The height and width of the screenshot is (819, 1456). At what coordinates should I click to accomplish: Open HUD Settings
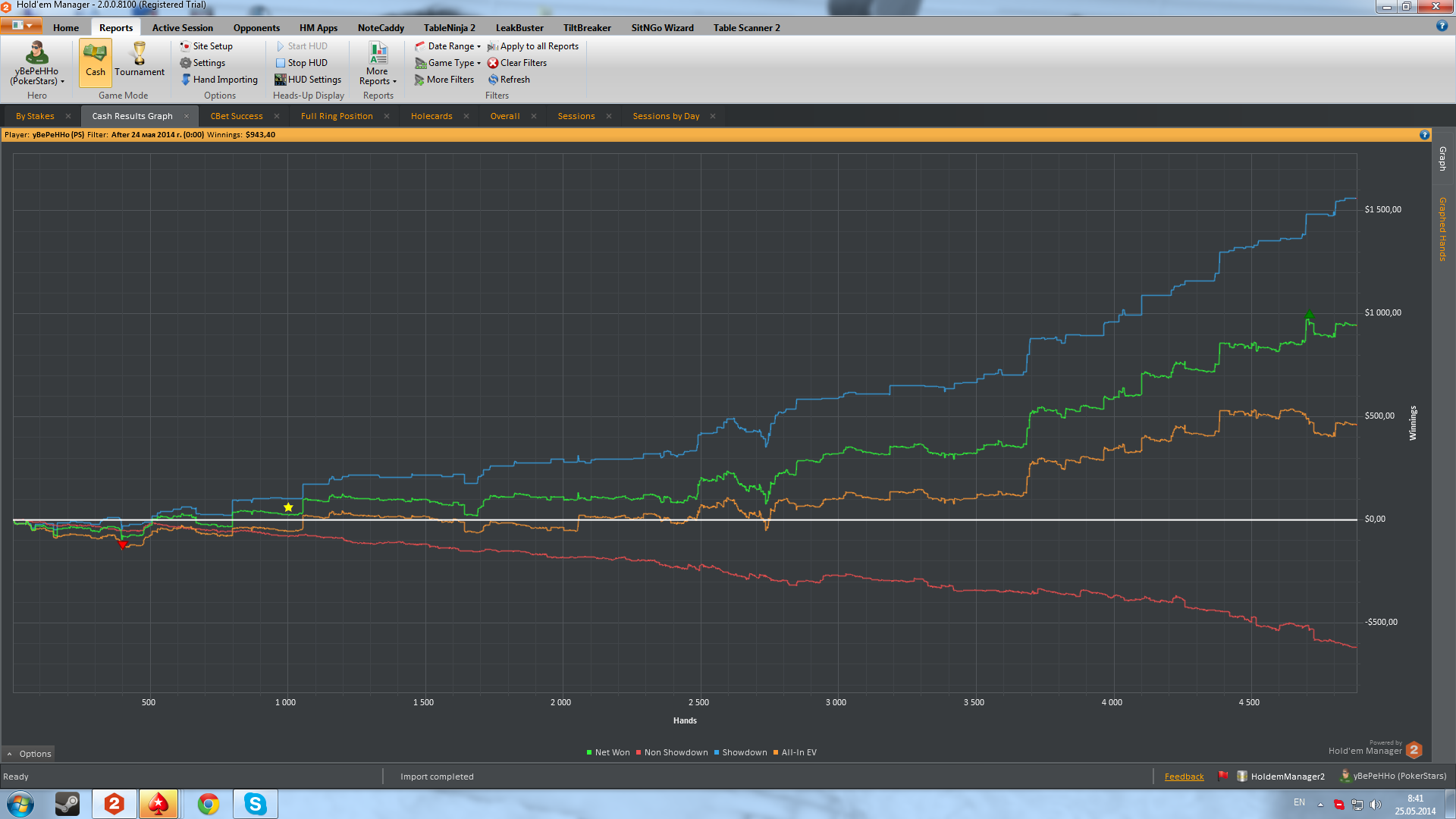(x=308, y=80)
